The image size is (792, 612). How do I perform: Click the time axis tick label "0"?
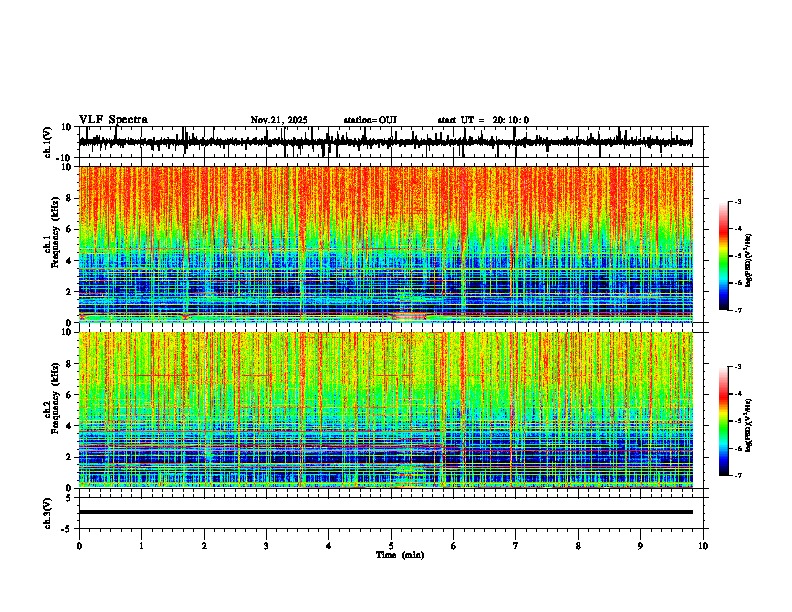(x=79, y=546)
